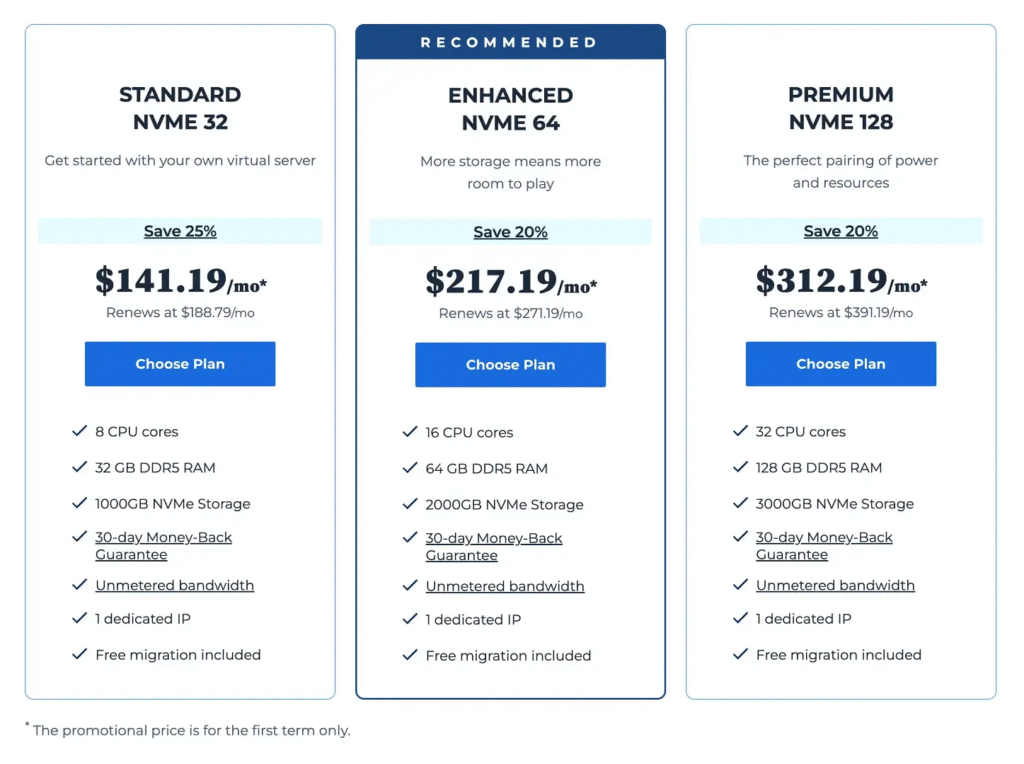Open the Standard plan Save 25% link

[180, 231]
